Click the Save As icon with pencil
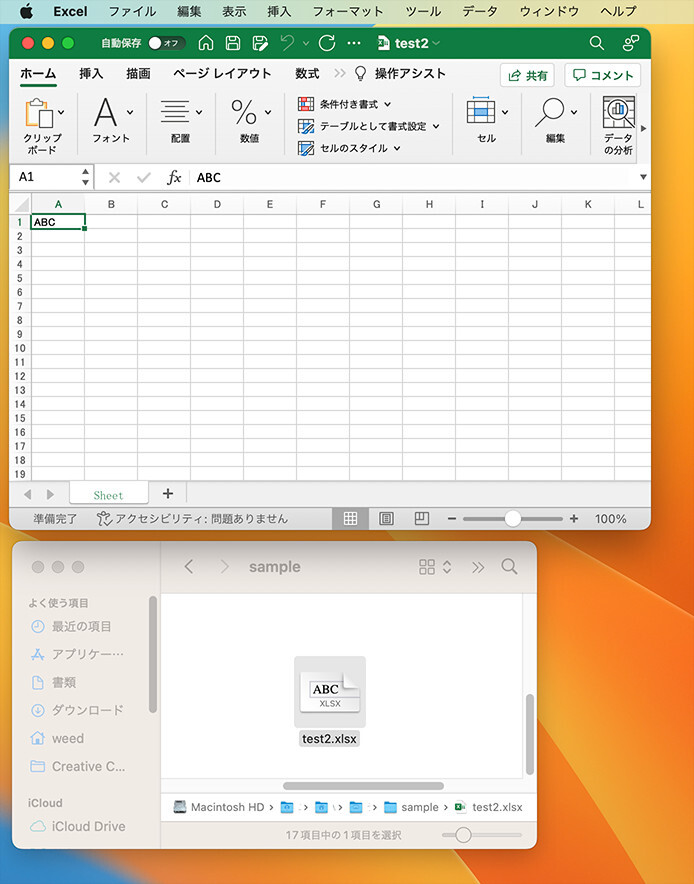Image resolution: width=694 pixels, height=884 pixels. [260, 43]
